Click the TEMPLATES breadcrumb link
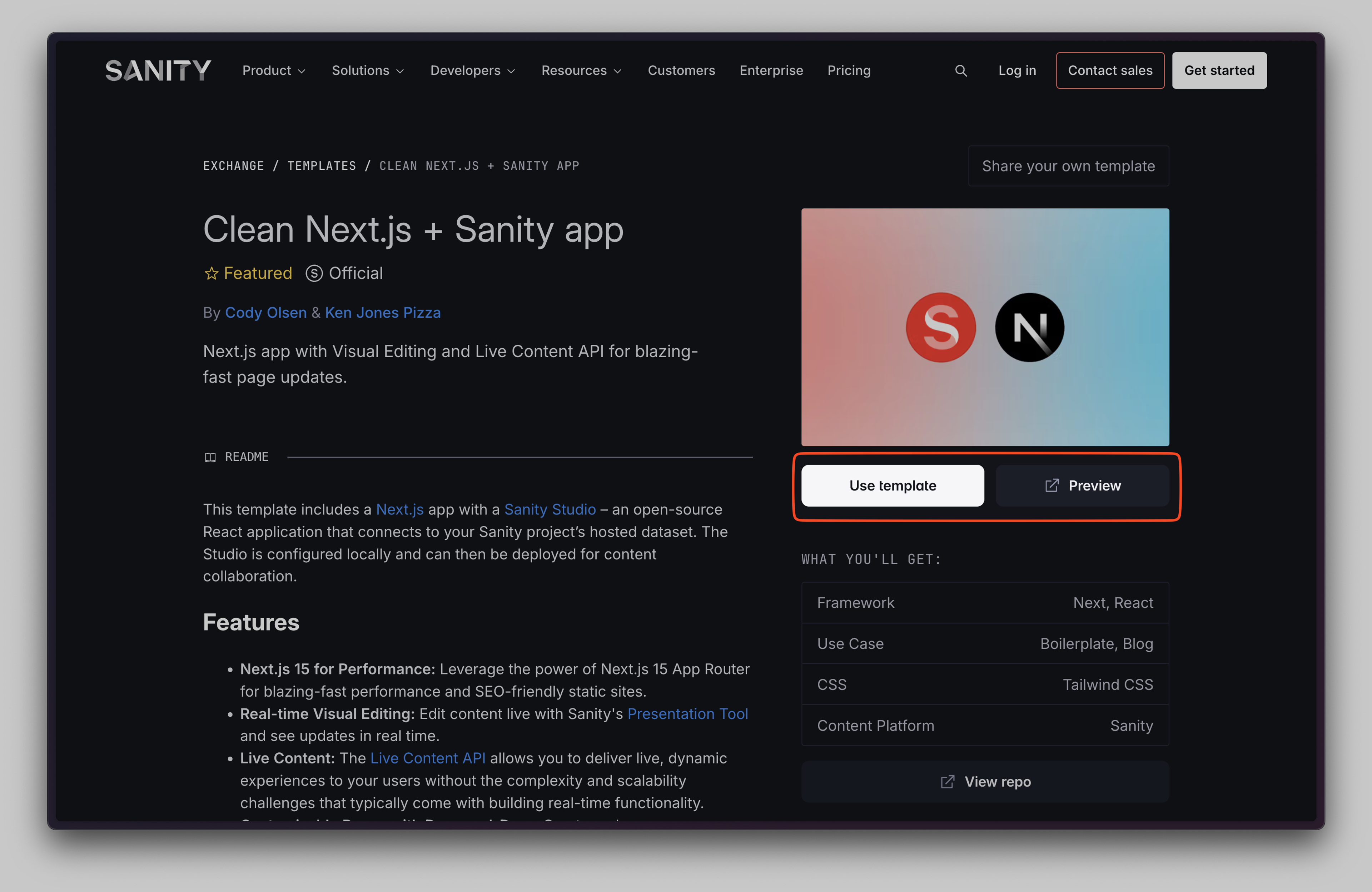Image resolution: width=1372 pixels, height=892 pixels. [x=322, y=166]
